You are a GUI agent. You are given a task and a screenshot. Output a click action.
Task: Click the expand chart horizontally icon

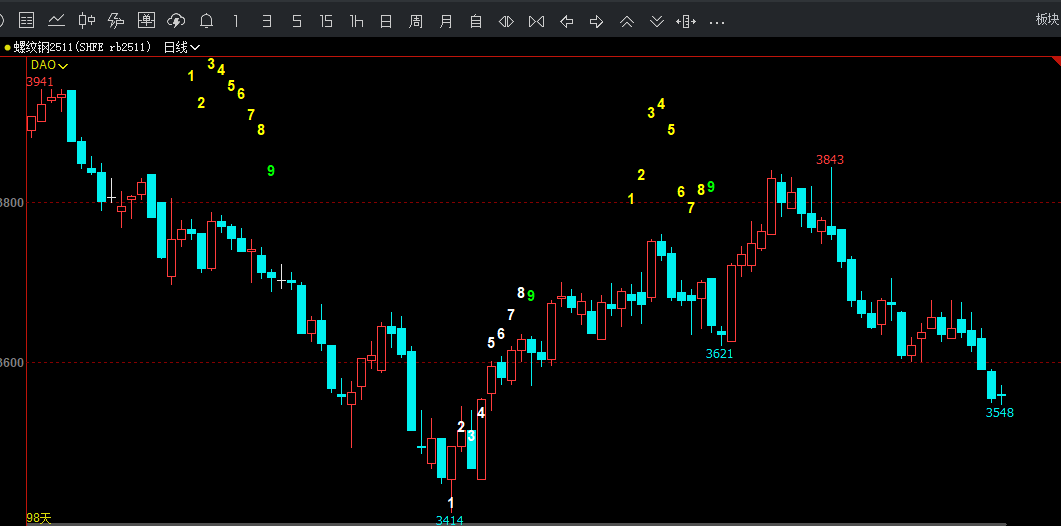click(506, 22)
